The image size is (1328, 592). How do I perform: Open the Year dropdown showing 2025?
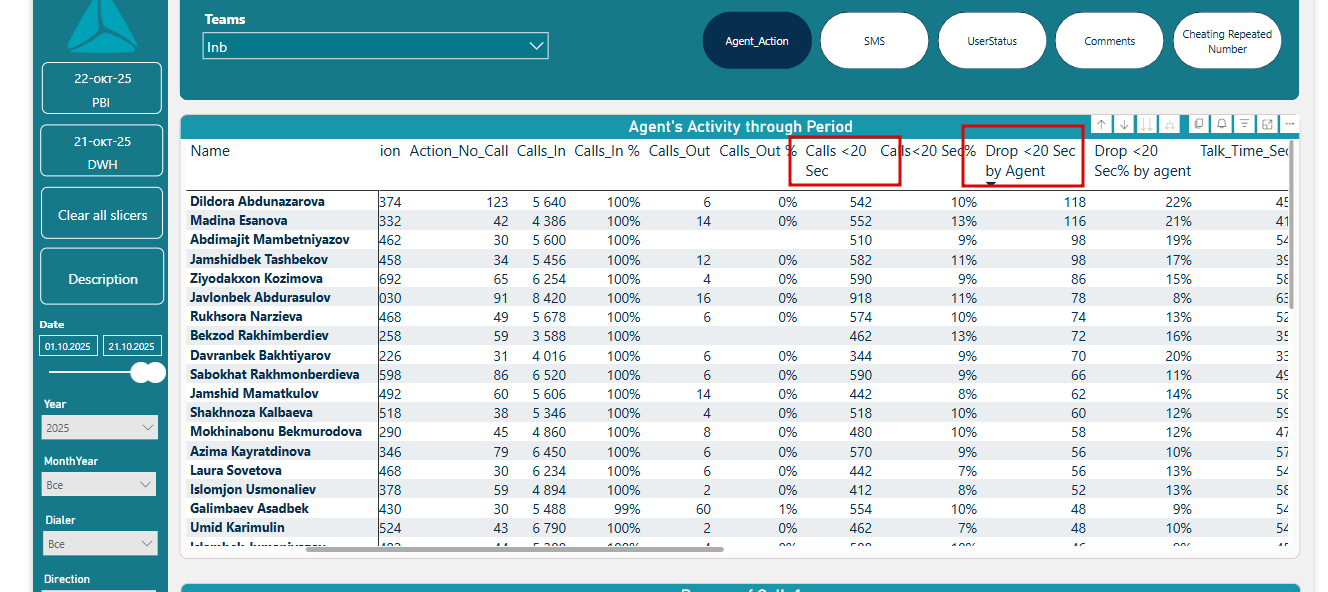pos(99,428)
